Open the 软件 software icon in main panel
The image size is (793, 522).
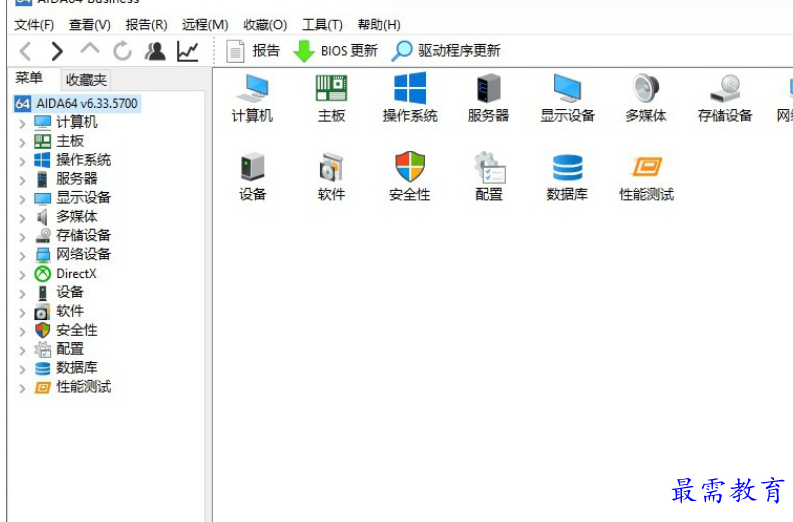tap(331, 177)
